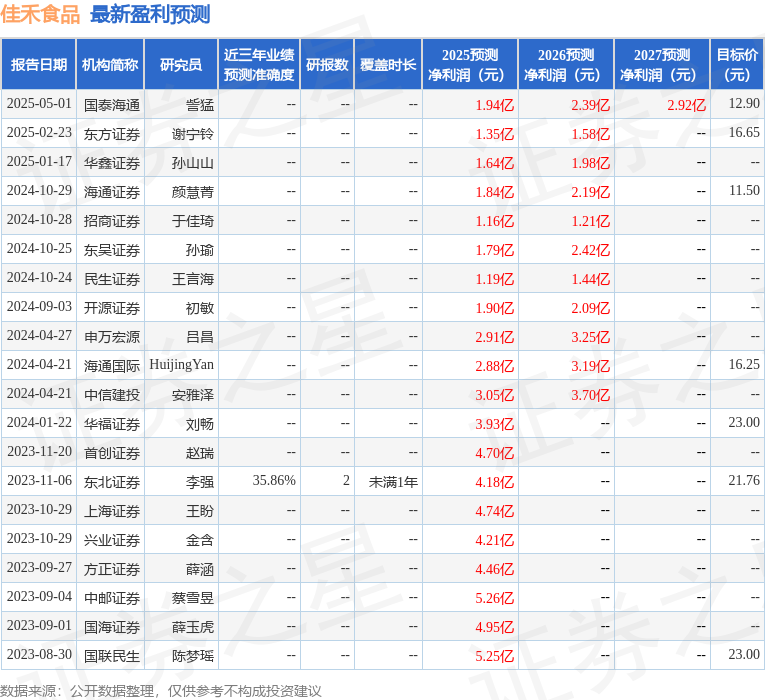Click the researcher name 王言海
The width and height of the screenshot is (765, 700).
coord(193,279)
